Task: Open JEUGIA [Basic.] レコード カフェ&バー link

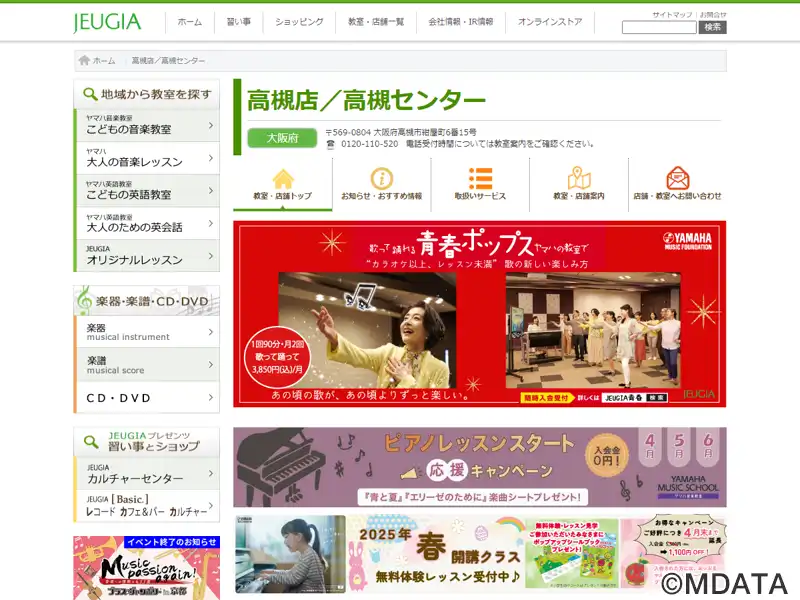Action: pos(146,506)
